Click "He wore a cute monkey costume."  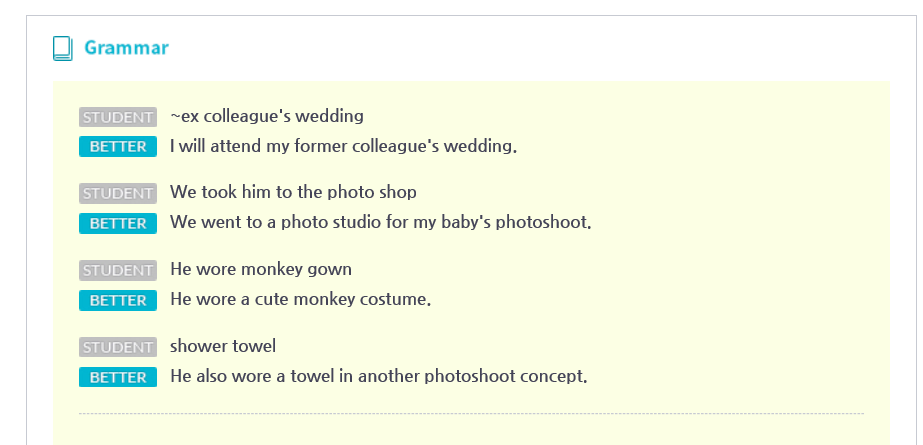pyautogui.click(x=301, y=300)
